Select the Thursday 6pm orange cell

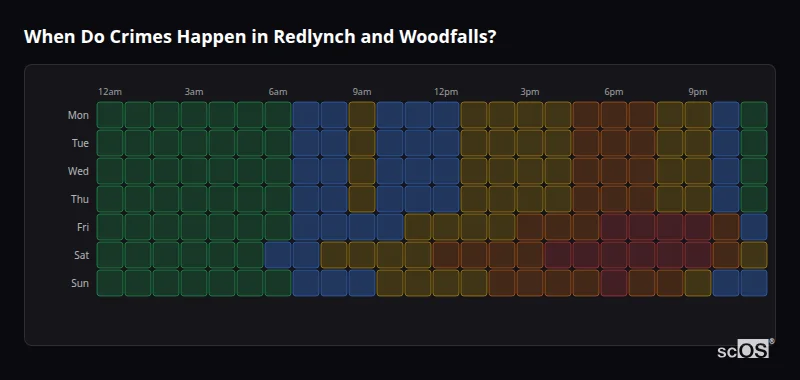(614, 199)
